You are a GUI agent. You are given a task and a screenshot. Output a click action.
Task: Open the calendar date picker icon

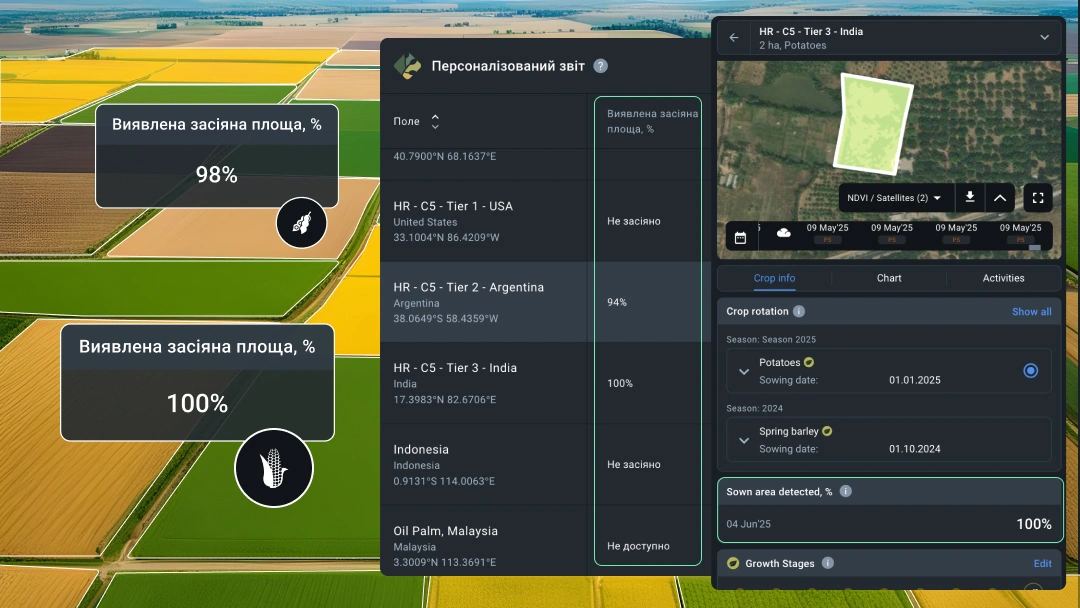click(740, 237)
